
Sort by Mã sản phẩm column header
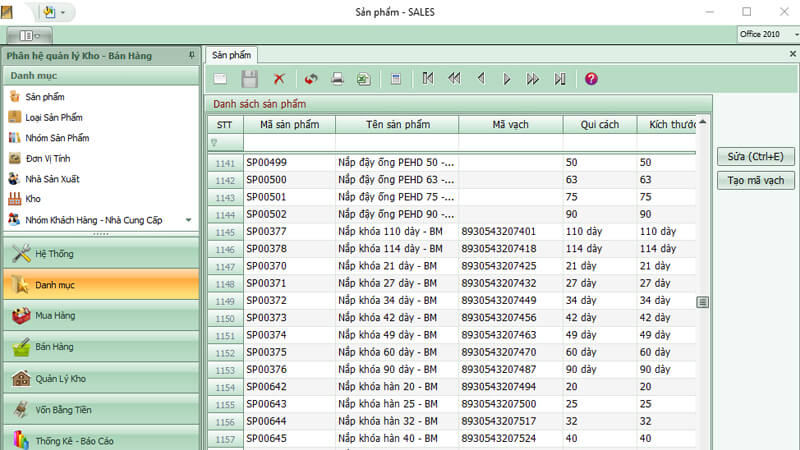pos(289,124)
